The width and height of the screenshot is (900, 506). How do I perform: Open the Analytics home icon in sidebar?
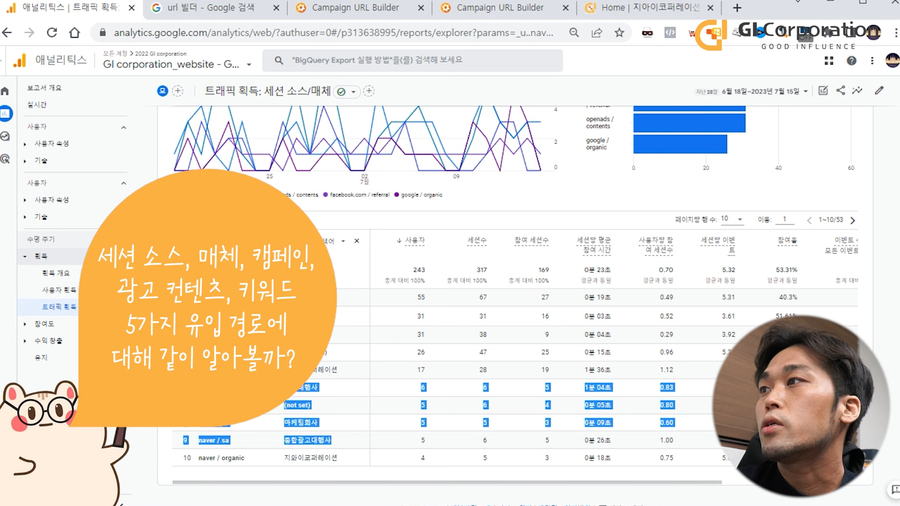[x=5, y=91]
